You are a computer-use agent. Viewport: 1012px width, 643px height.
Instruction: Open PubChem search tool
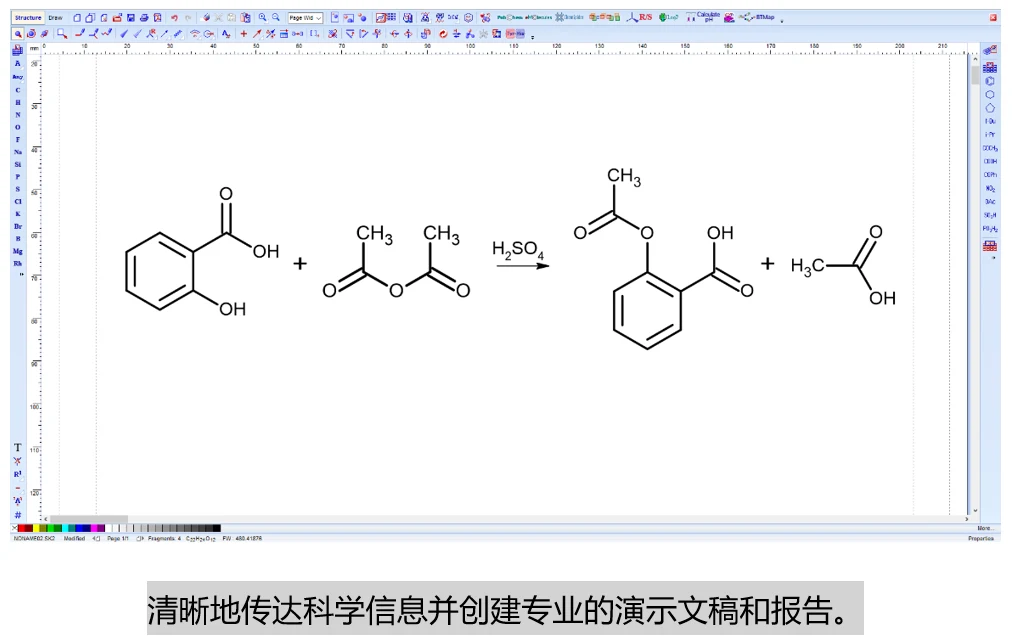click(x=510, y=17)
